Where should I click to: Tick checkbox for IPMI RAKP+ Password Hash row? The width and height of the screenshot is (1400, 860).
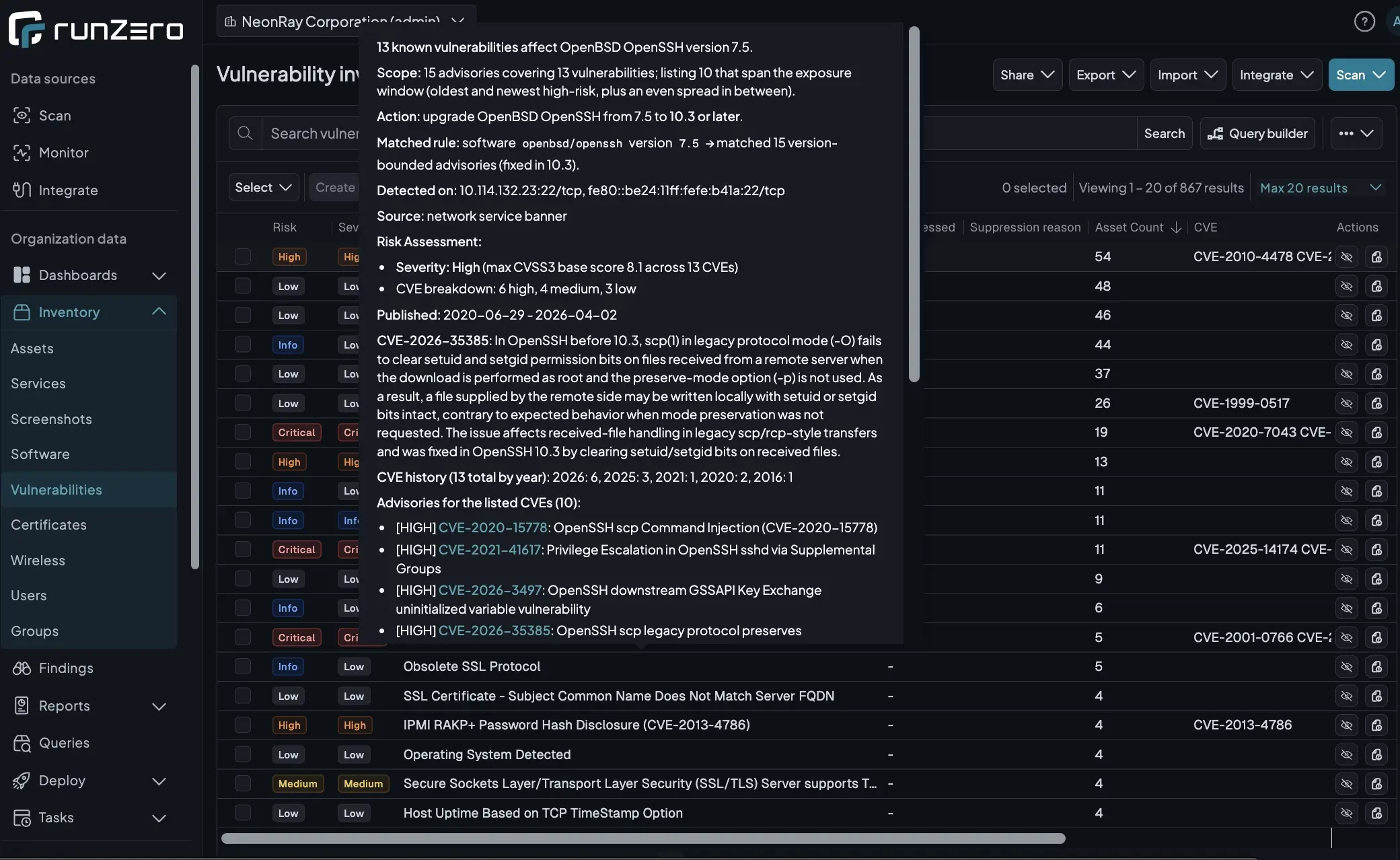[x=243, y=725]
